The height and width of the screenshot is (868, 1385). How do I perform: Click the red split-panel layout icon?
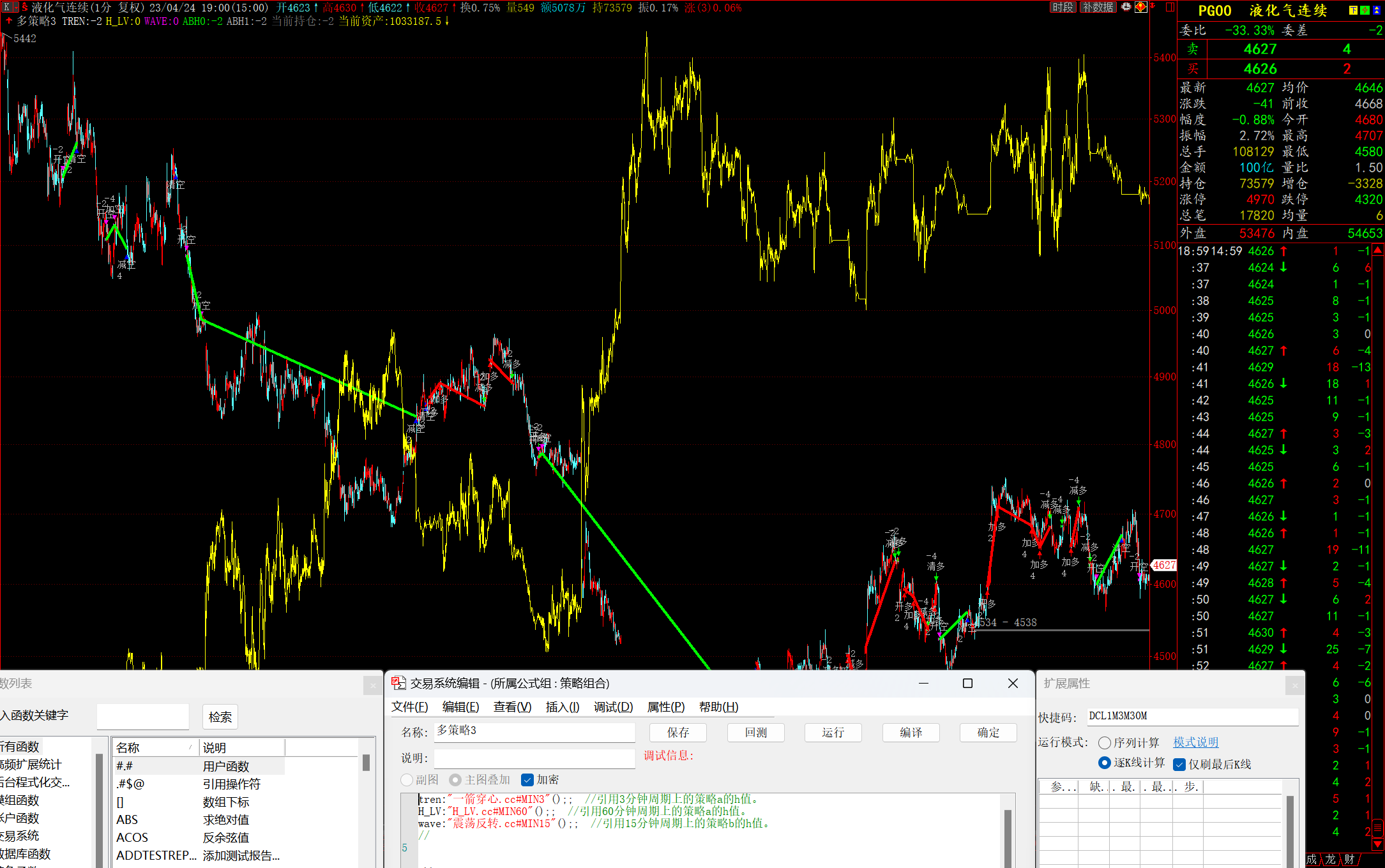tap(1170, 7)
